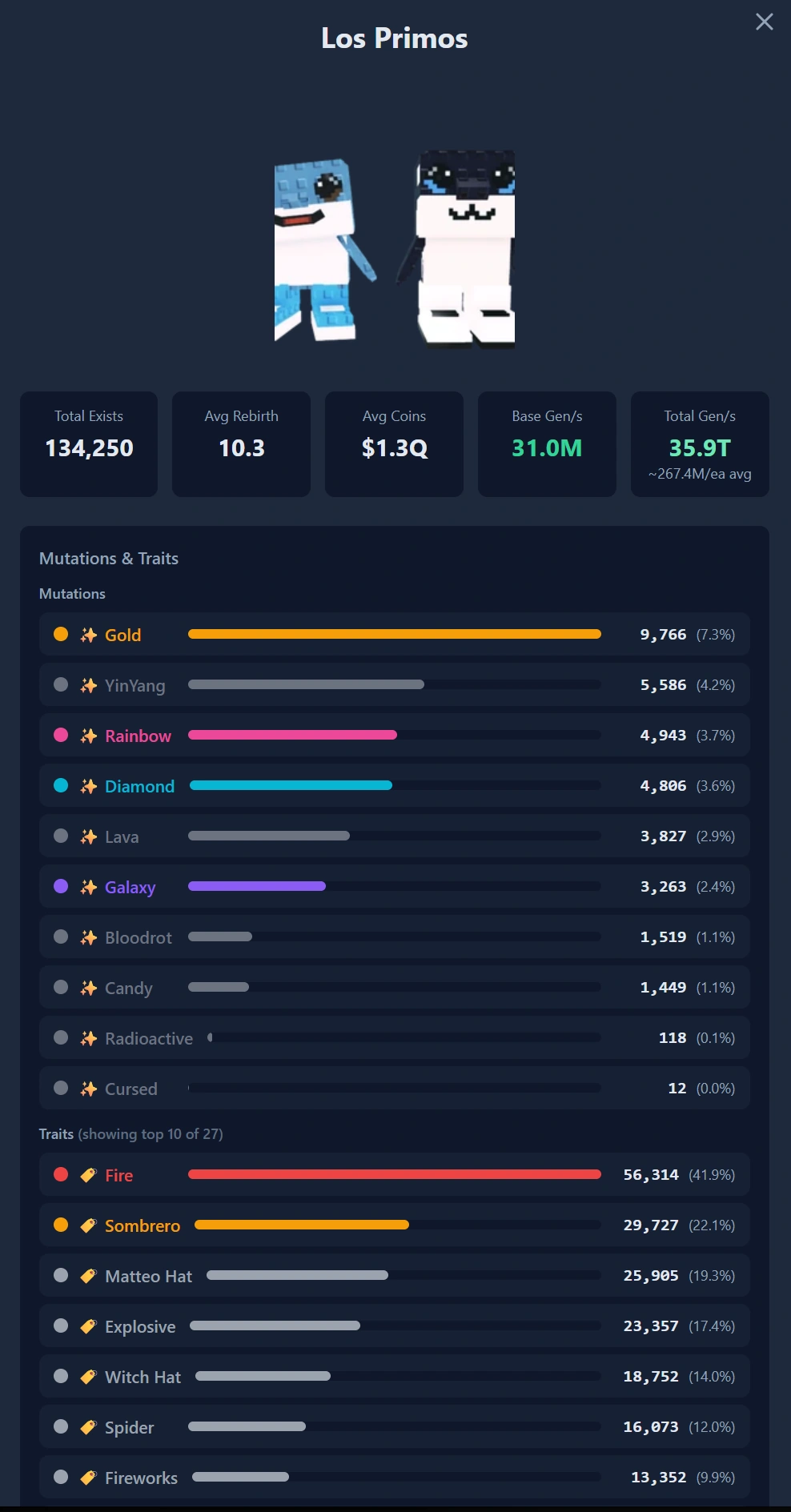This screenshot has height=1512, width=791.
Task: Click the cyan dot of Diamond mutation
Action: tap(61, 786)
